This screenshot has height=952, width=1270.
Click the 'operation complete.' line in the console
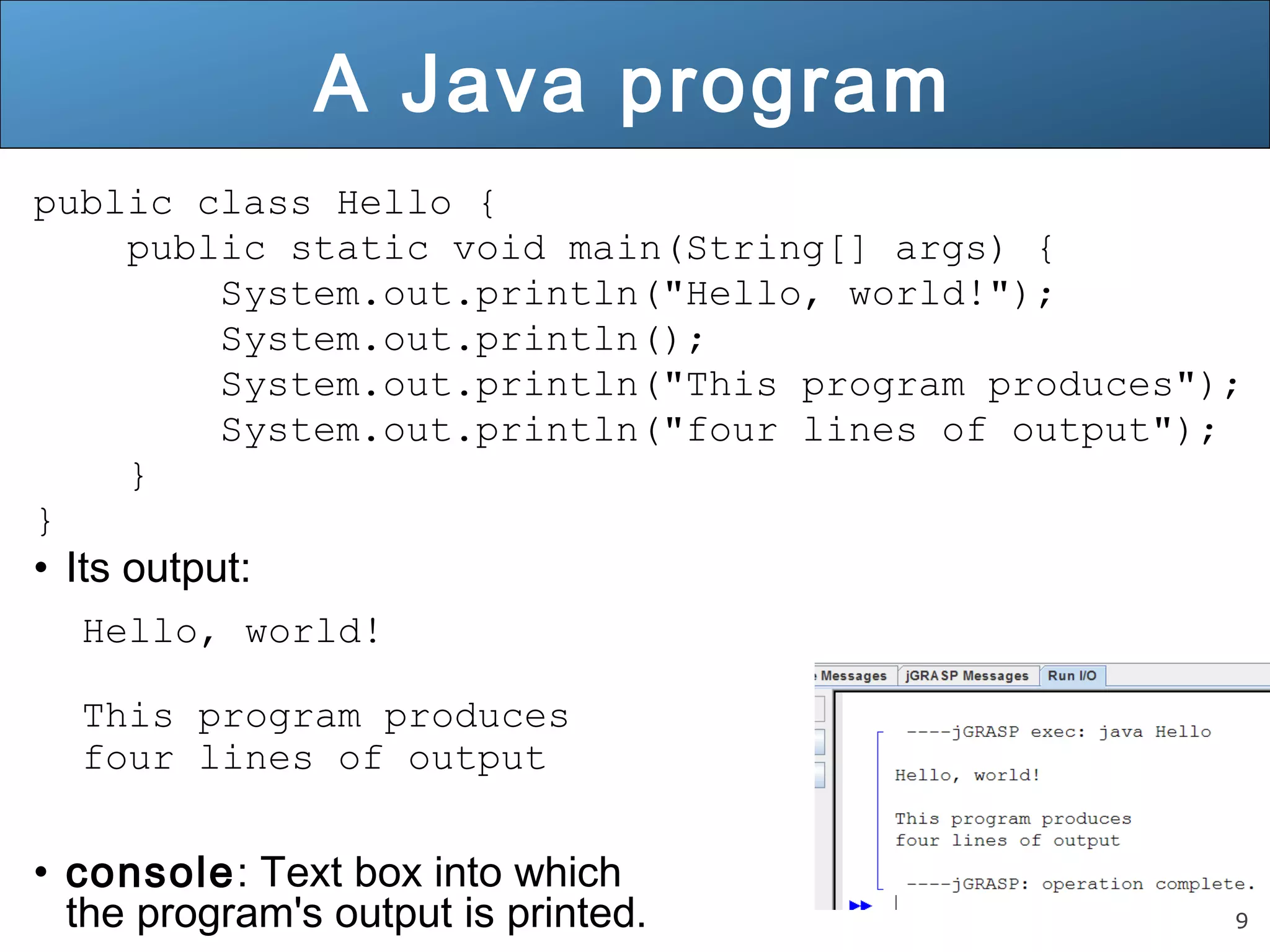click(1080, 884)
